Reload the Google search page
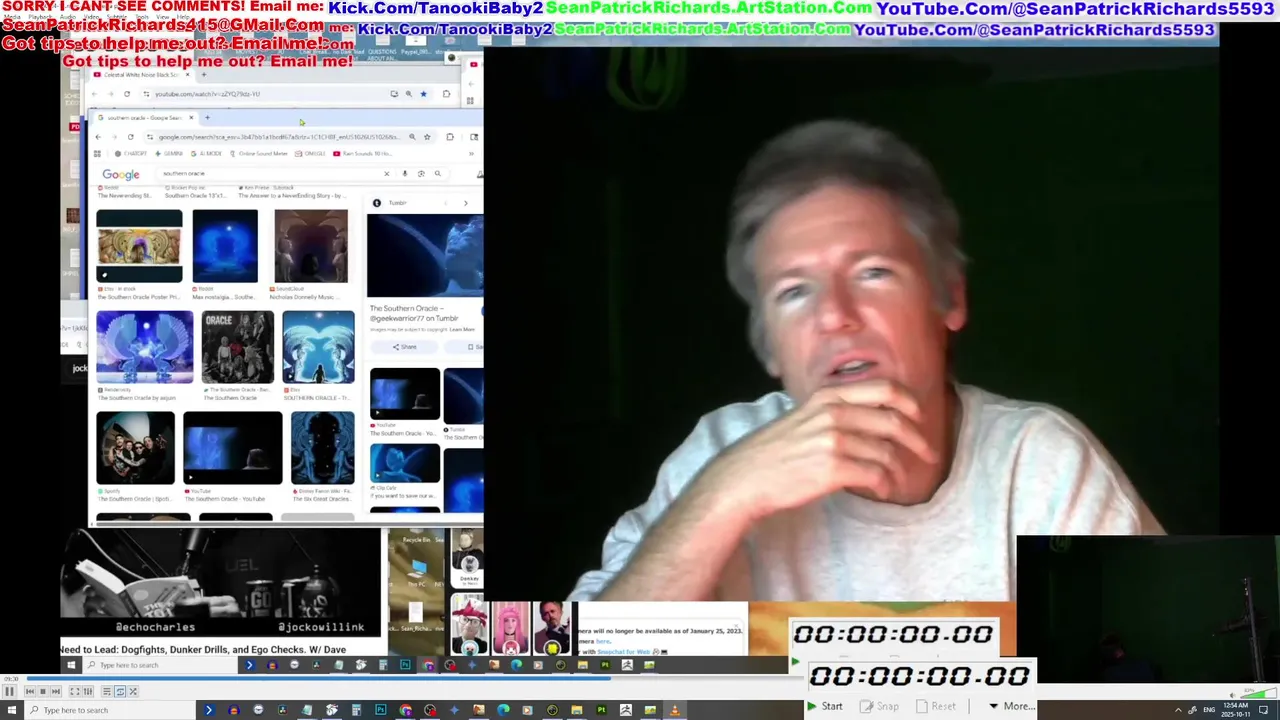Image resolution: width=1280 pixels, height=720 pixels. pyautogui.click(x=130, y=137)
